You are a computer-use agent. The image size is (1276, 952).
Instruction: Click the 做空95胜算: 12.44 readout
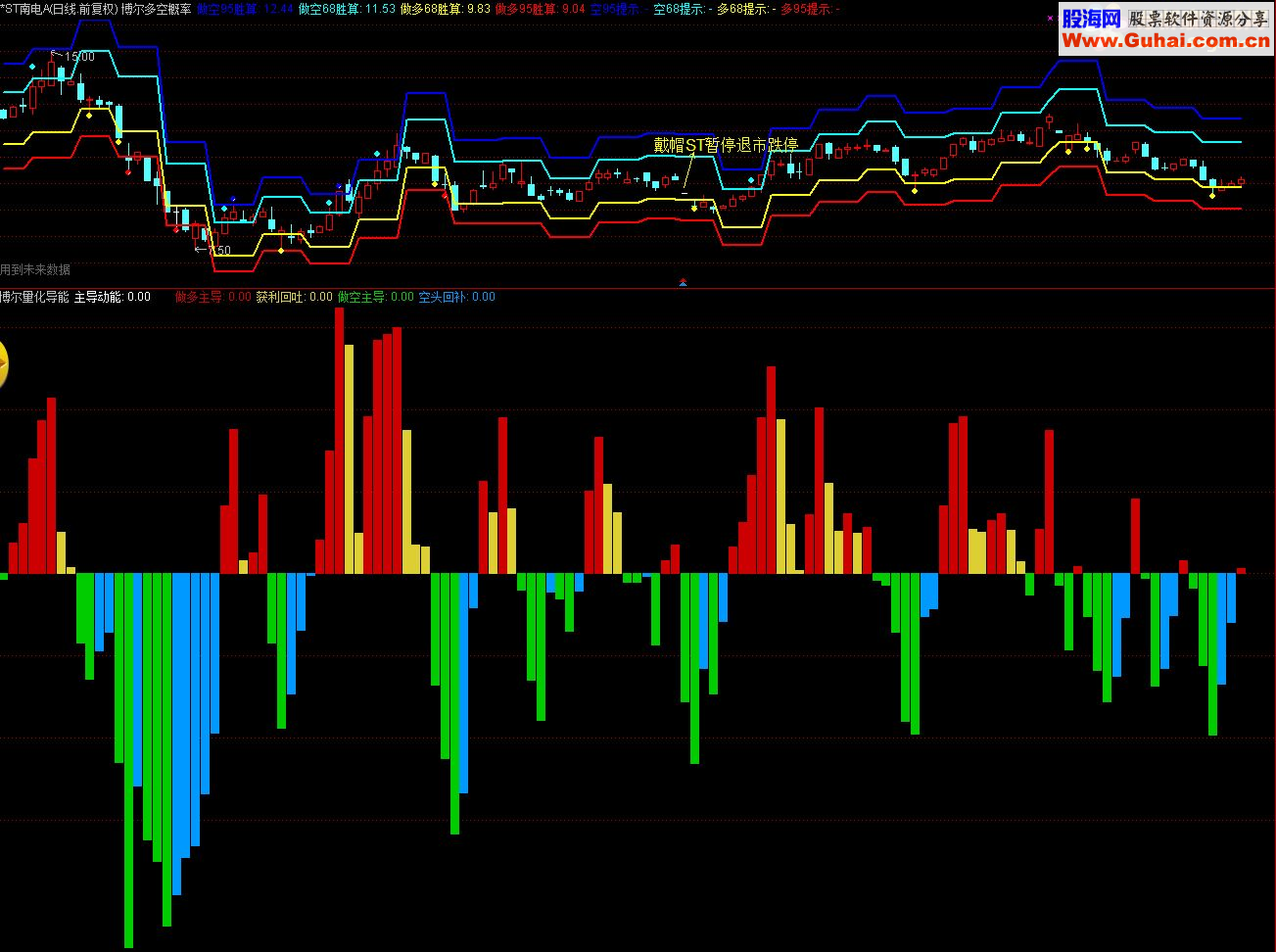click(245, 9)
